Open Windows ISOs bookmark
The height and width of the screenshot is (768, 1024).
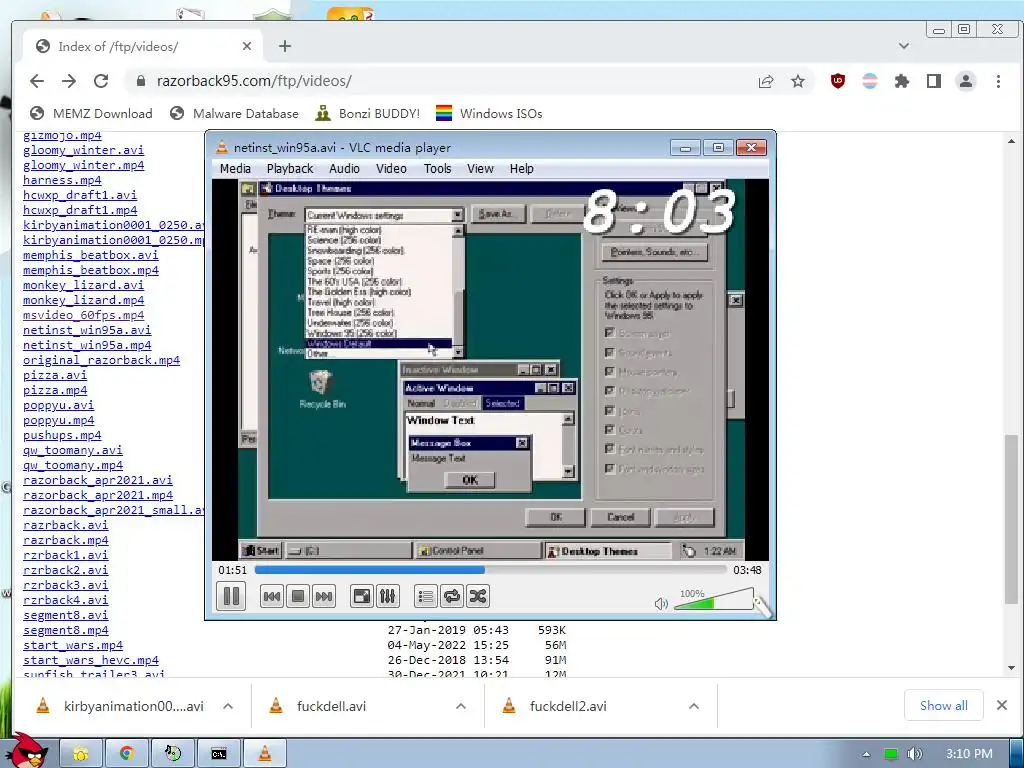[489, 114]
